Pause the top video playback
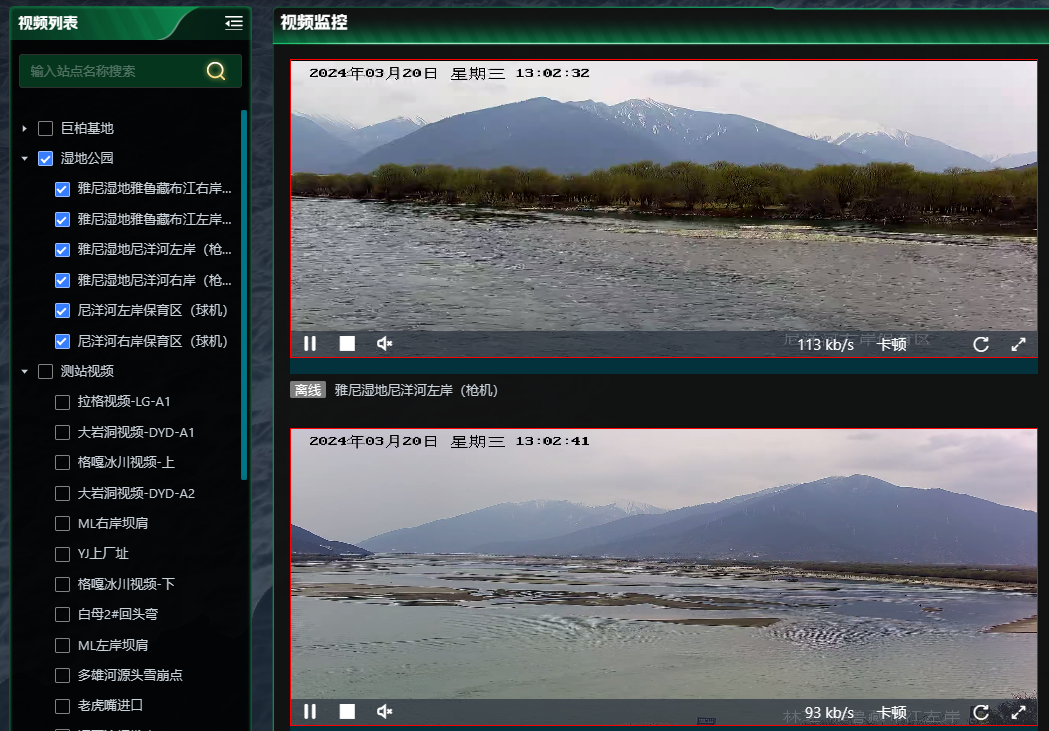The height and width of the screenshot is (731, 1049). pyautogui.click(x=310, y=343)
